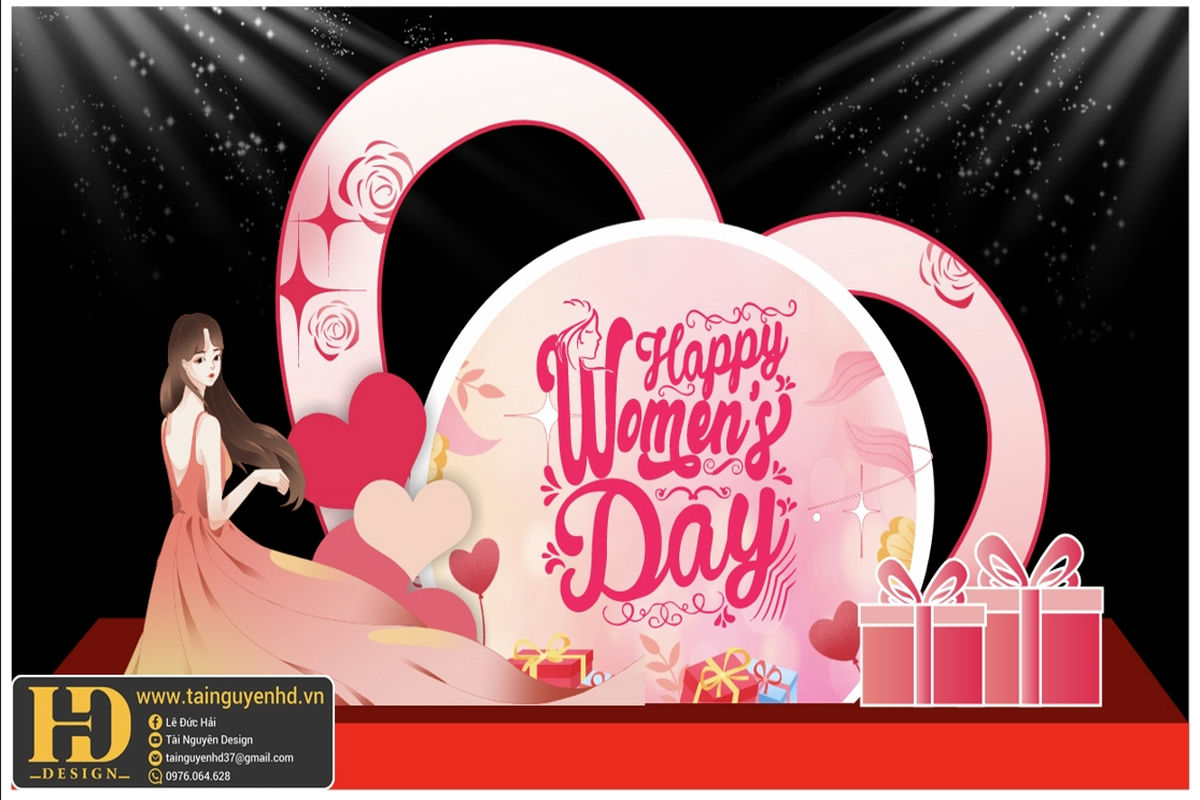Click the Lê Đức Hải Facebook name
Screen dimensions: 1200x800
tap(192, 722)
